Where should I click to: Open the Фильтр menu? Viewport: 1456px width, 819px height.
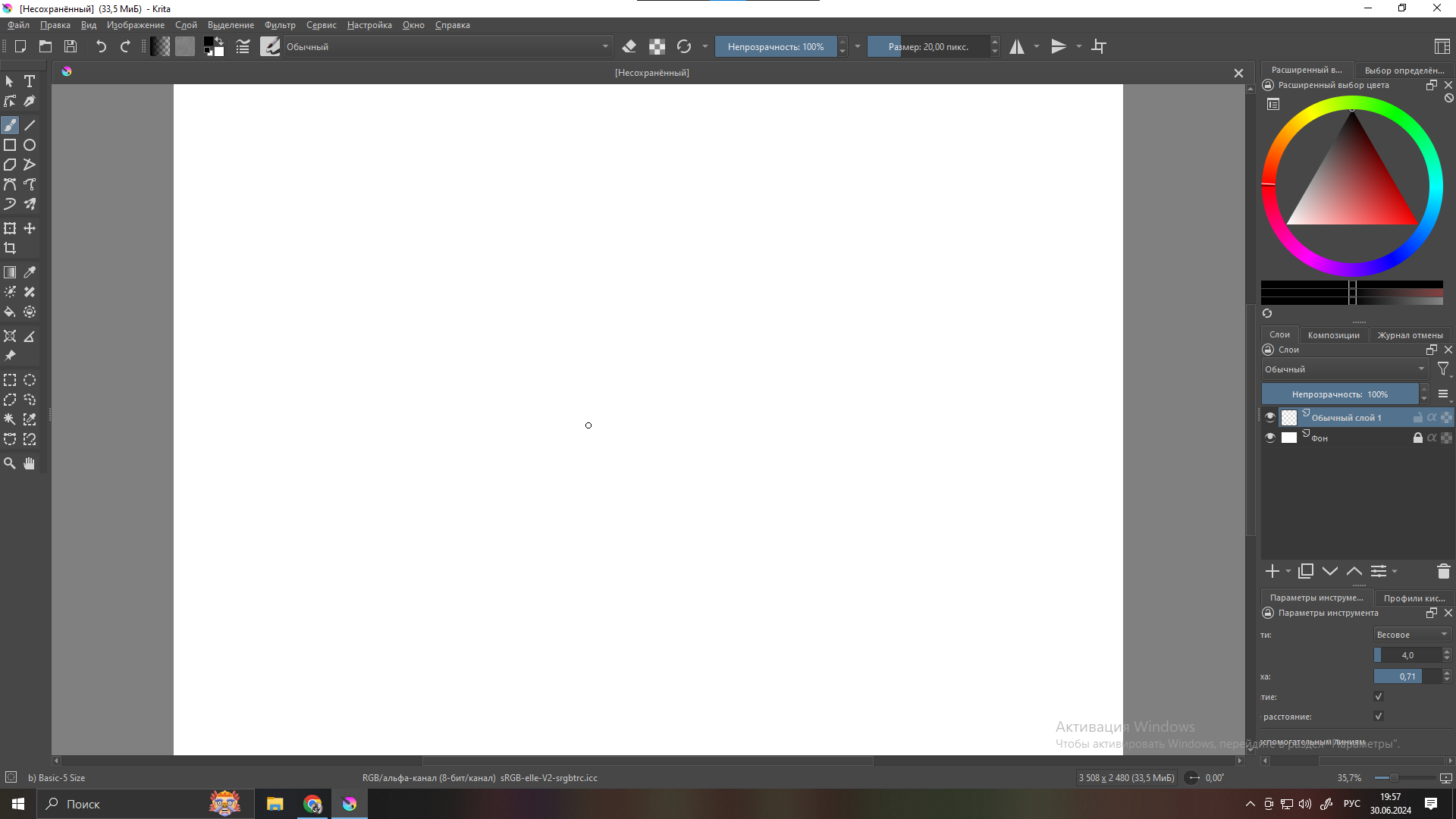280,25
